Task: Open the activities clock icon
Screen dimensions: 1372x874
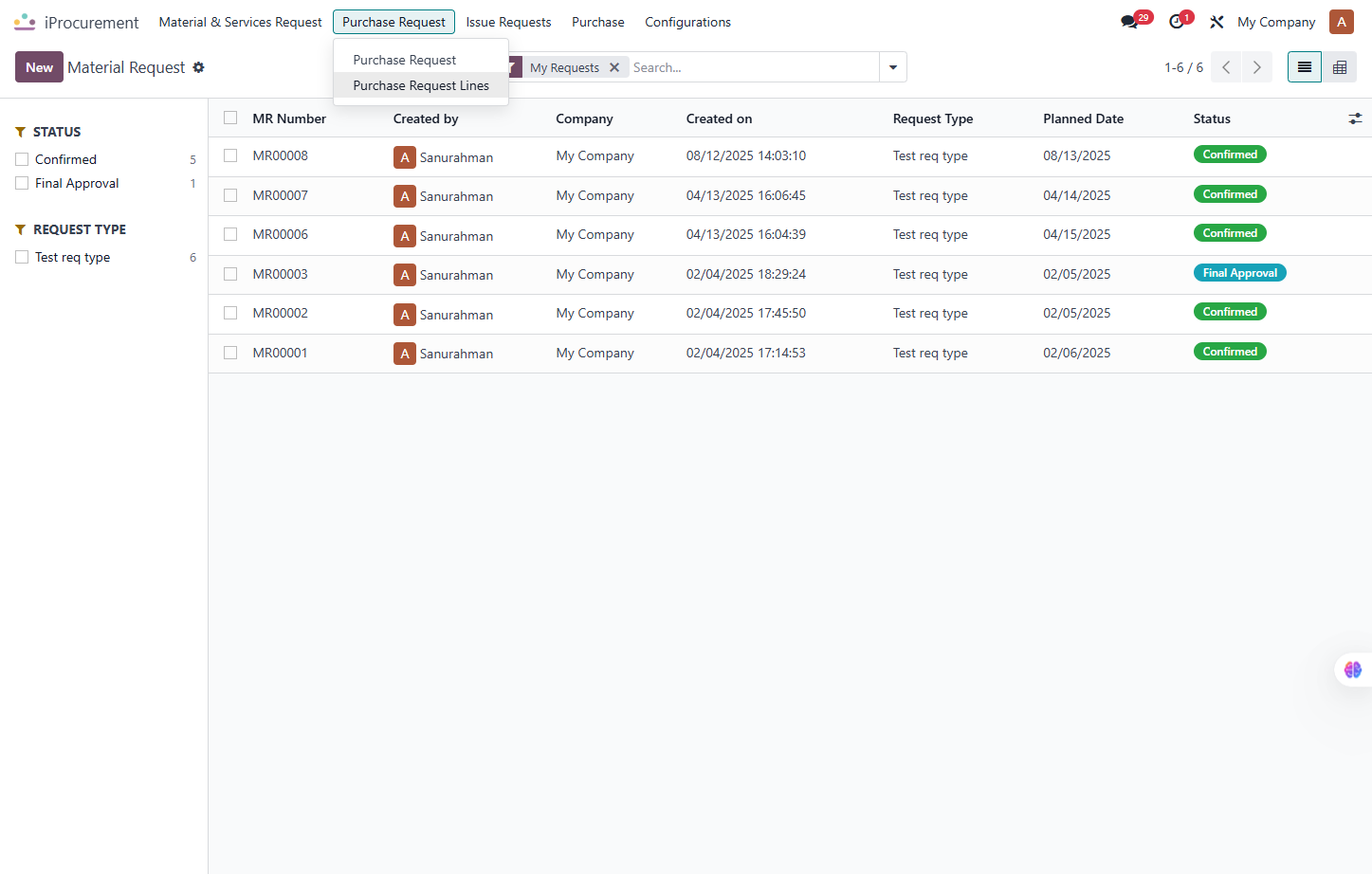Action: click(1177, 22)
